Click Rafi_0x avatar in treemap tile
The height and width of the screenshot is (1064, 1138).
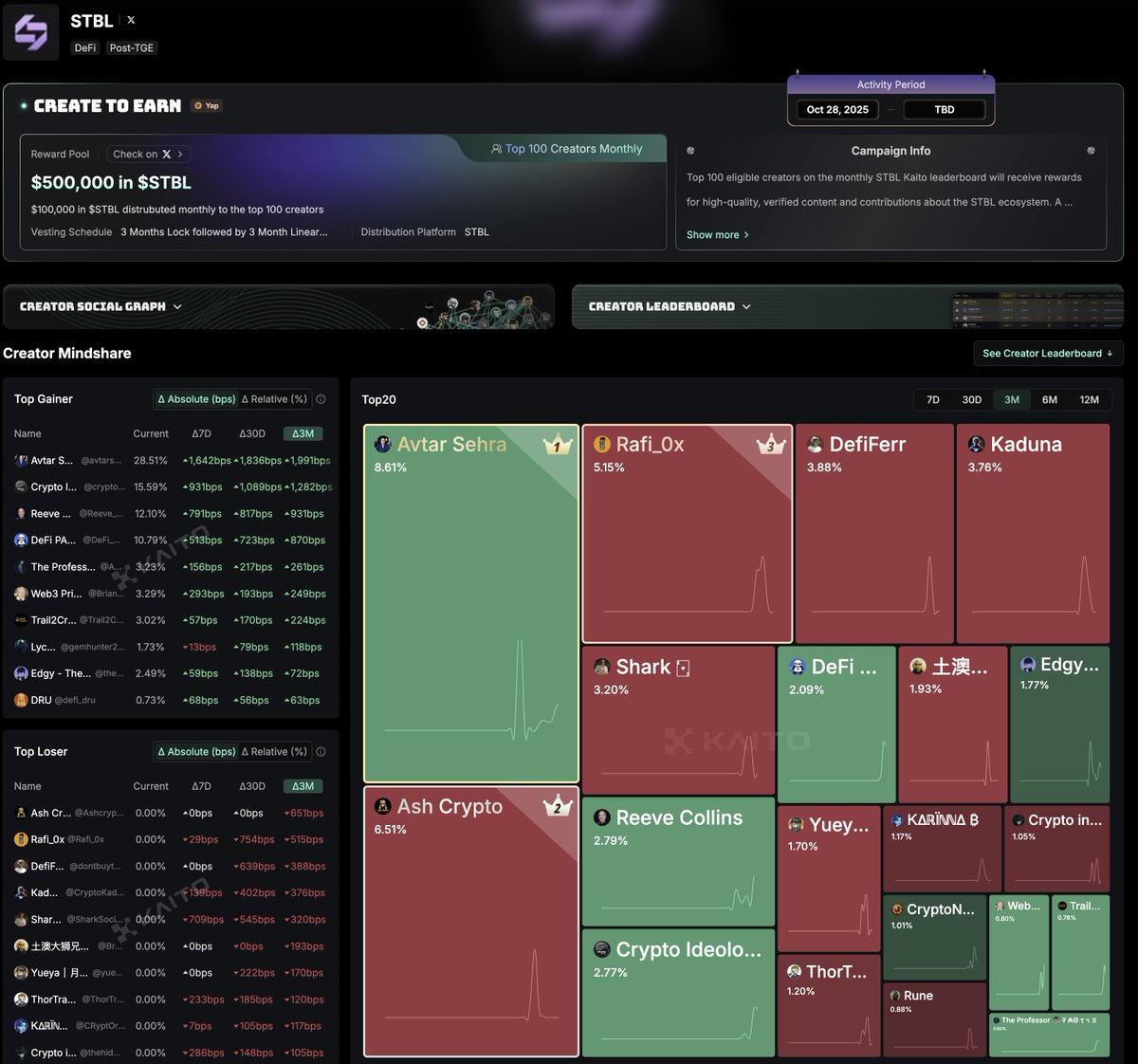click(x=602, y=444)
